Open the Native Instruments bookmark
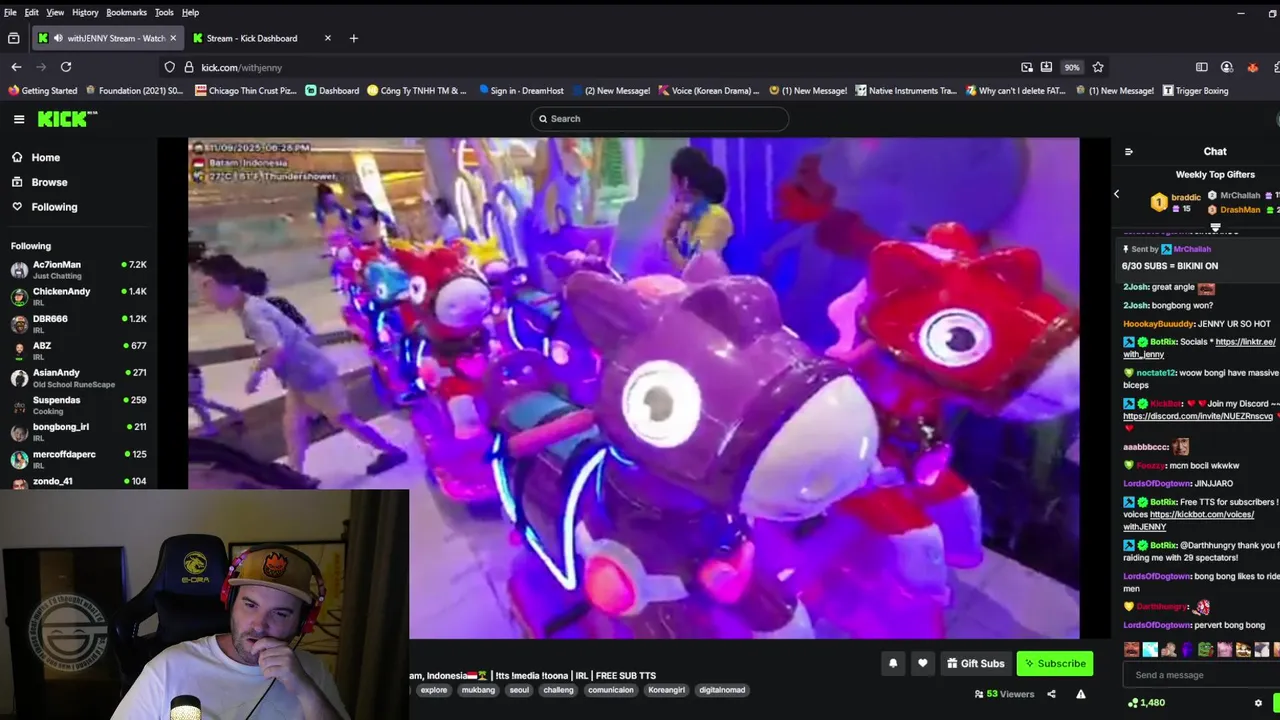The width and height of the screenshot is (1280, 720). [x=906, y=90]
